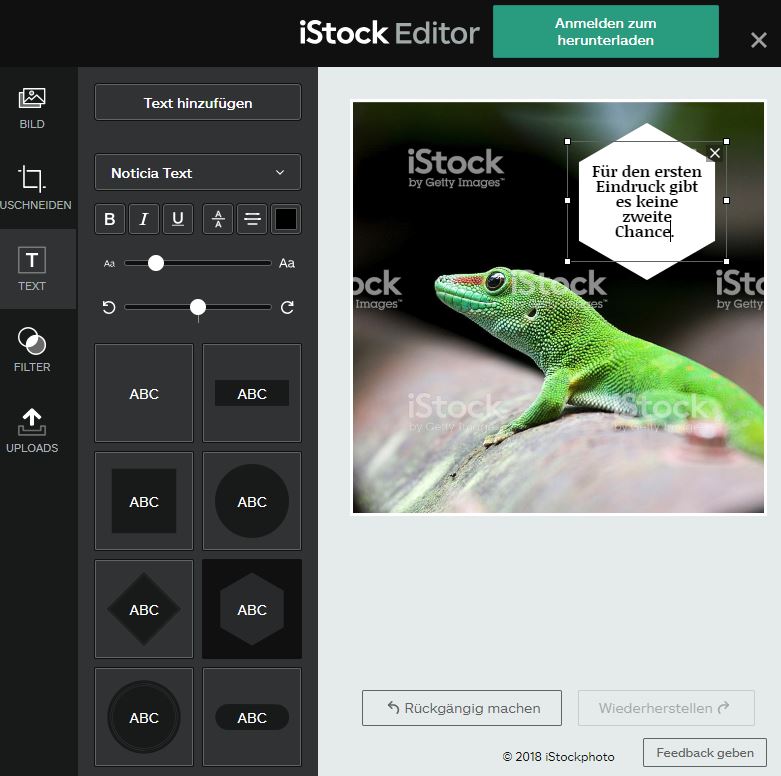The height and width of the screenshot is (776, 781).
Task: Delete the text box with its X
Action: pyautogui.click(x=715, y=153)
